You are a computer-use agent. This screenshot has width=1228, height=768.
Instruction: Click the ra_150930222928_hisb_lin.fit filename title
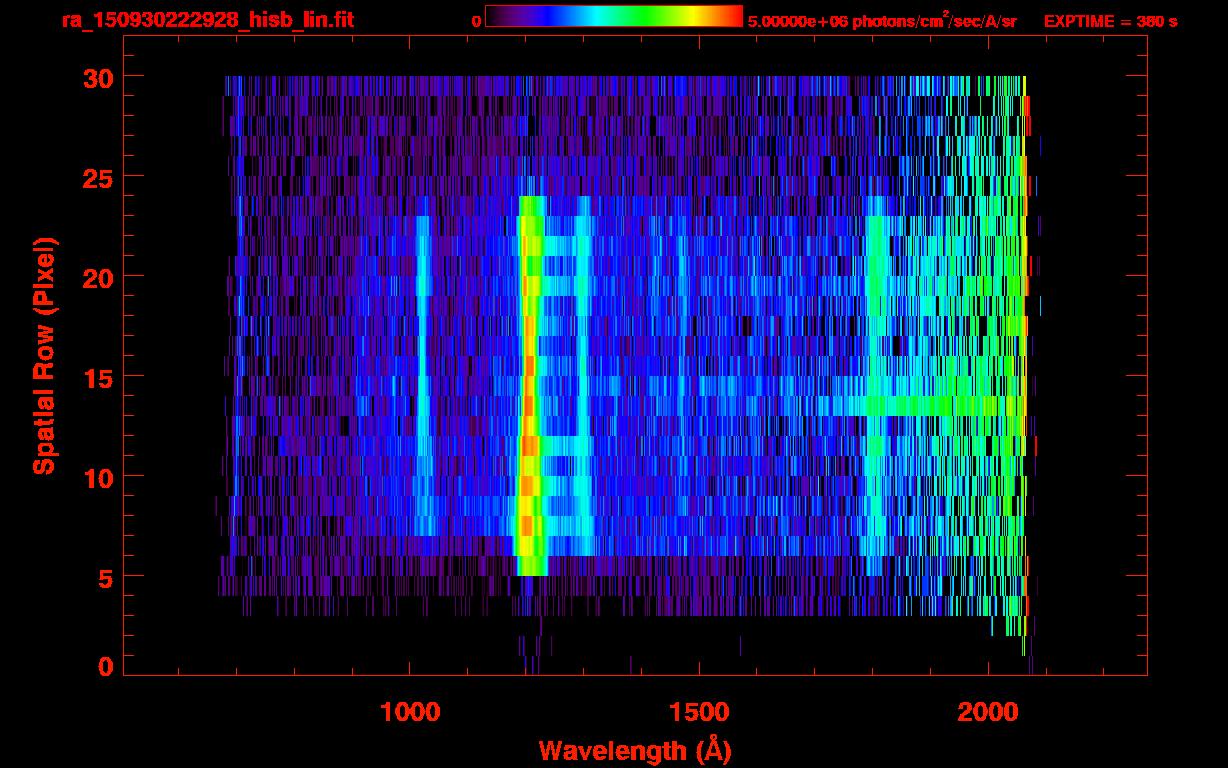pos(207,20)
